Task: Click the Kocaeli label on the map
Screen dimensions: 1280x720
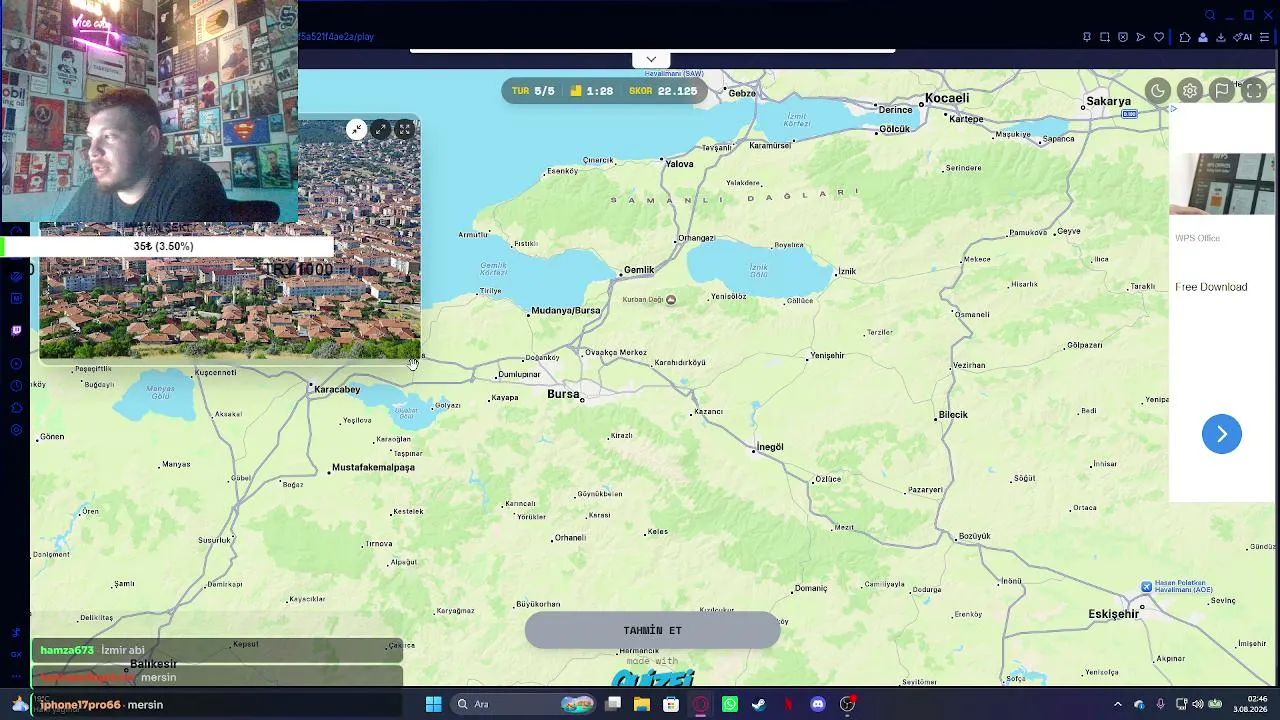Action: 947,98
